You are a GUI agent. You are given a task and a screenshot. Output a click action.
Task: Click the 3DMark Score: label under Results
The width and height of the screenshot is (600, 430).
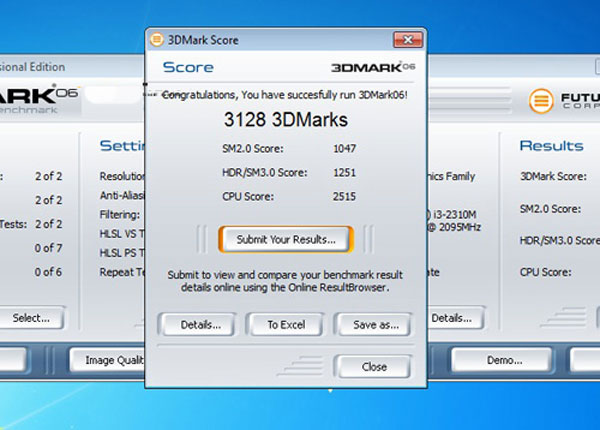553,176
